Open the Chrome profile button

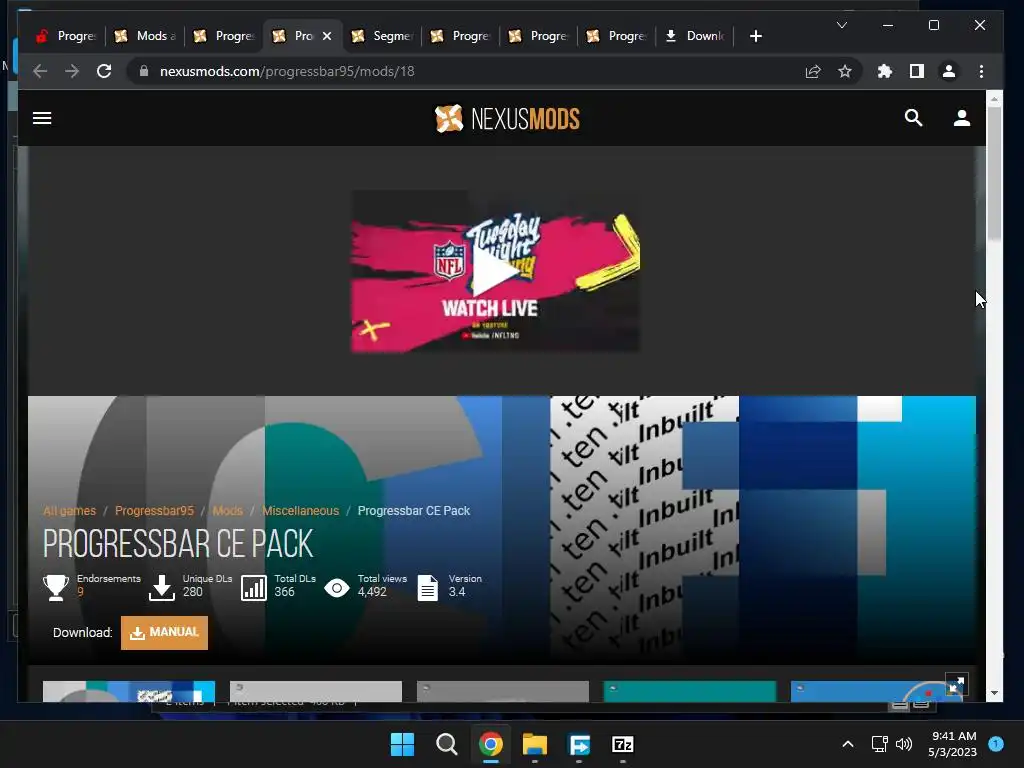click(x=948, y=71)
